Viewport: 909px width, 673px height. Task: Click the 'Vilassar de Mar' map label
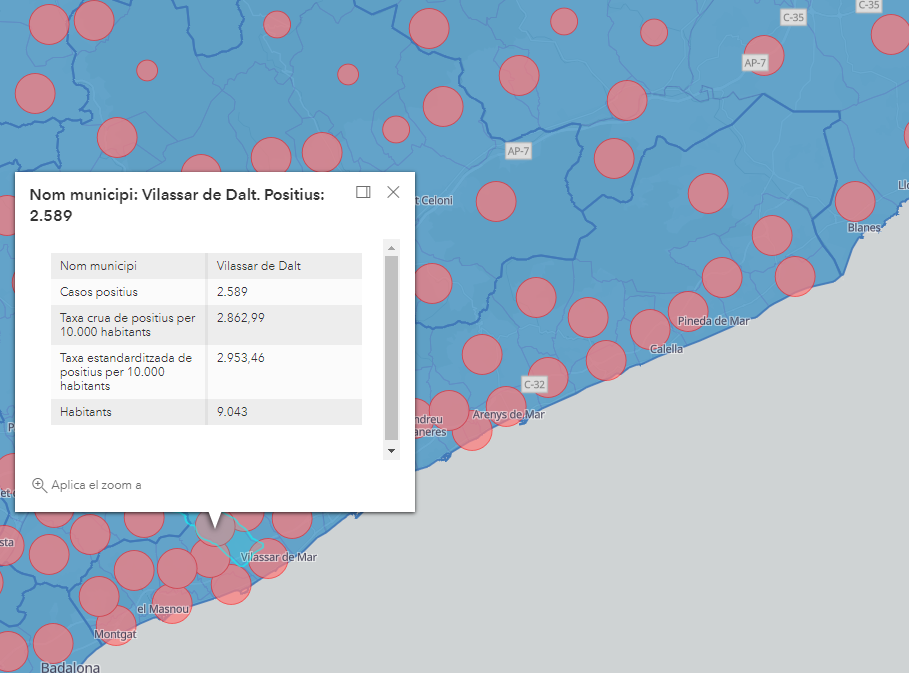279,557
